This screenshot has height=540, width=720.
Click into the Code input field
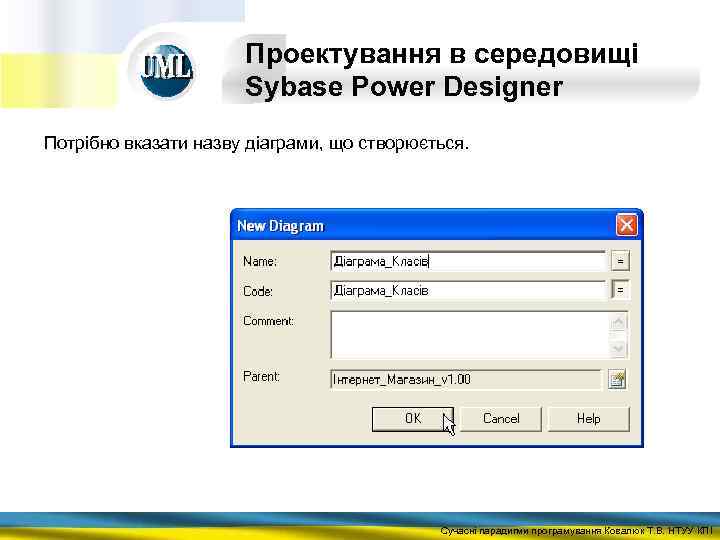[x=468, y=291]
